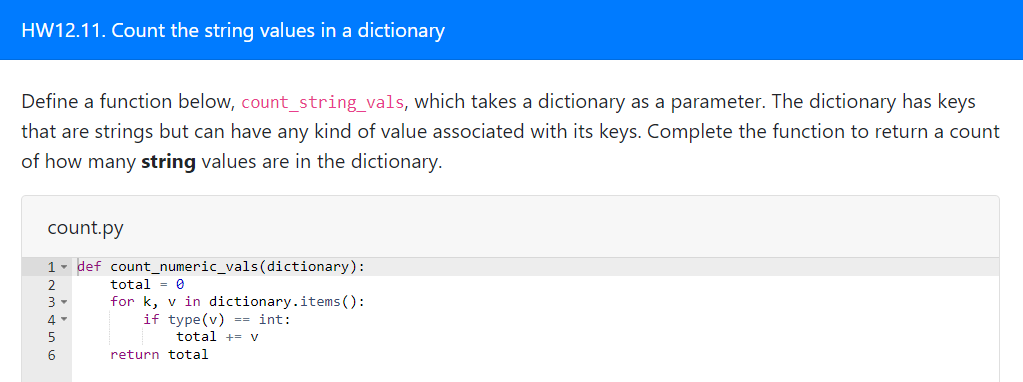Collapse the for loop fold arrow on line 3
This screenshot has width=1023, height=382.
(x=64, y=302)
